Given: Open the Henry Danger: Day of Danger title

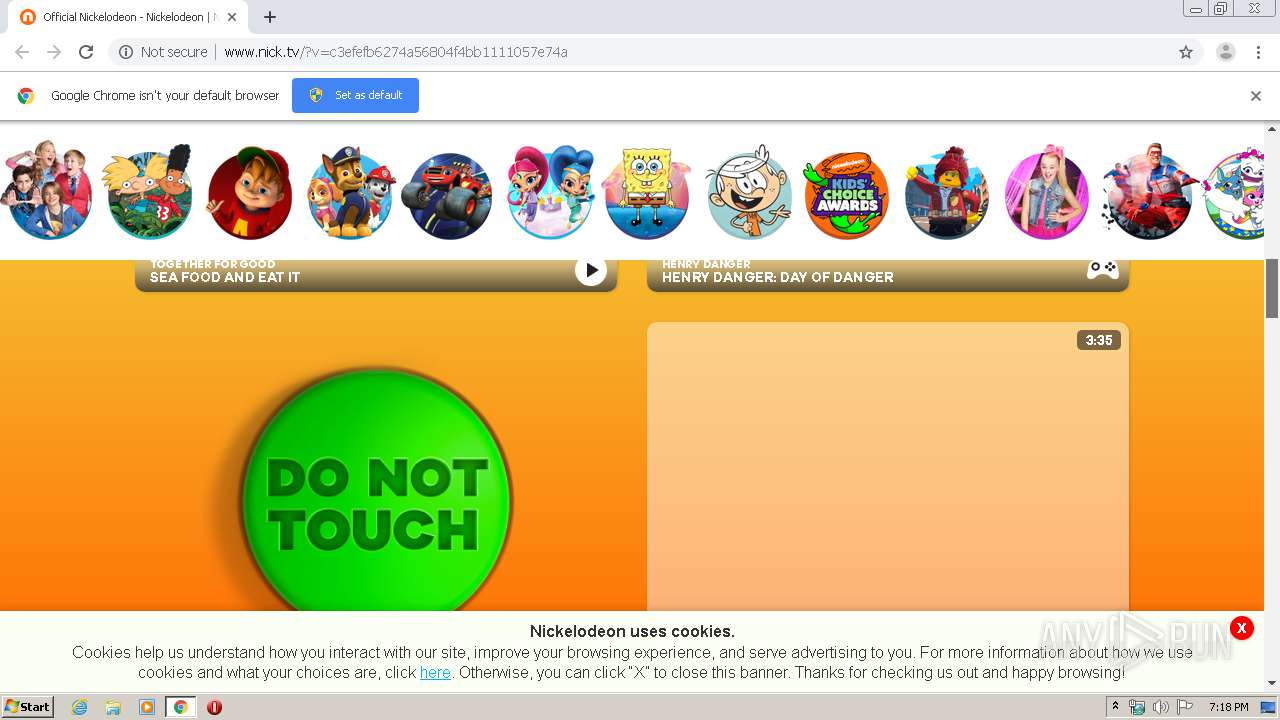Looking at the screenshot, I should (x=778, y=277).
